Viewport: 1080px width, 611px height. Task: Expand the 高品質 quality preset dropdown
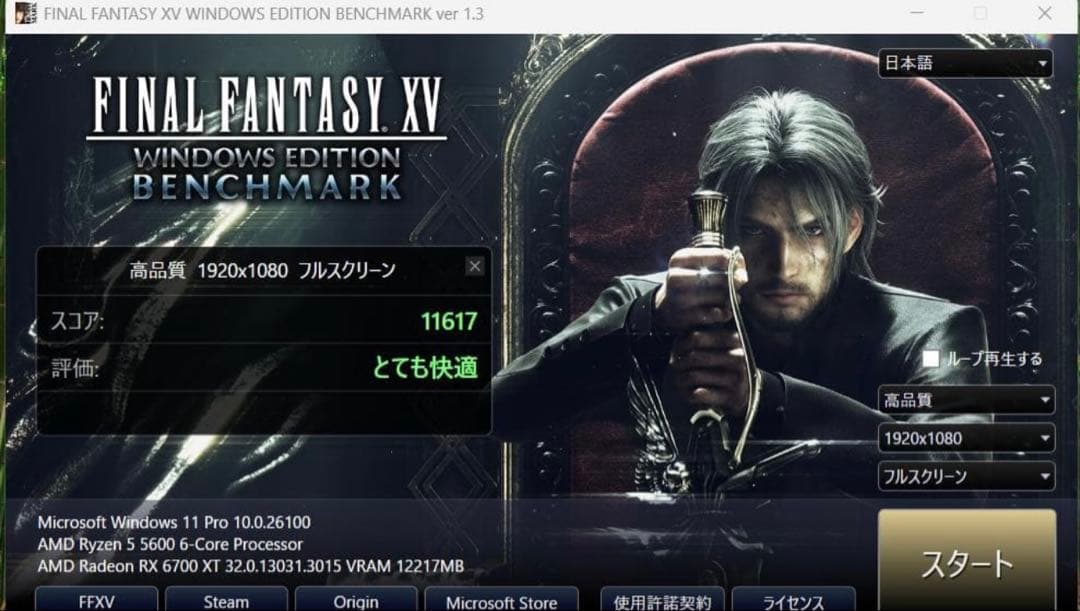[x=966, y=400]
